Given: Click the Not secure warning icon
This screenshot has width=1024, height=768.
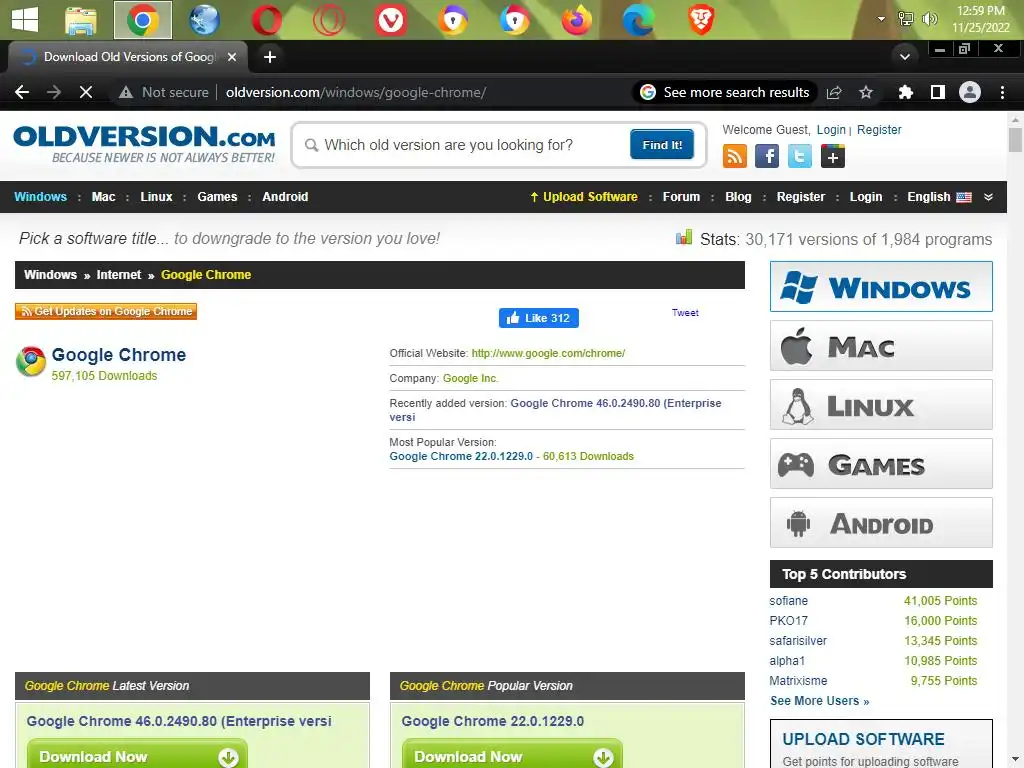Looking at the screenshot, I should click(x=125, y=93).
